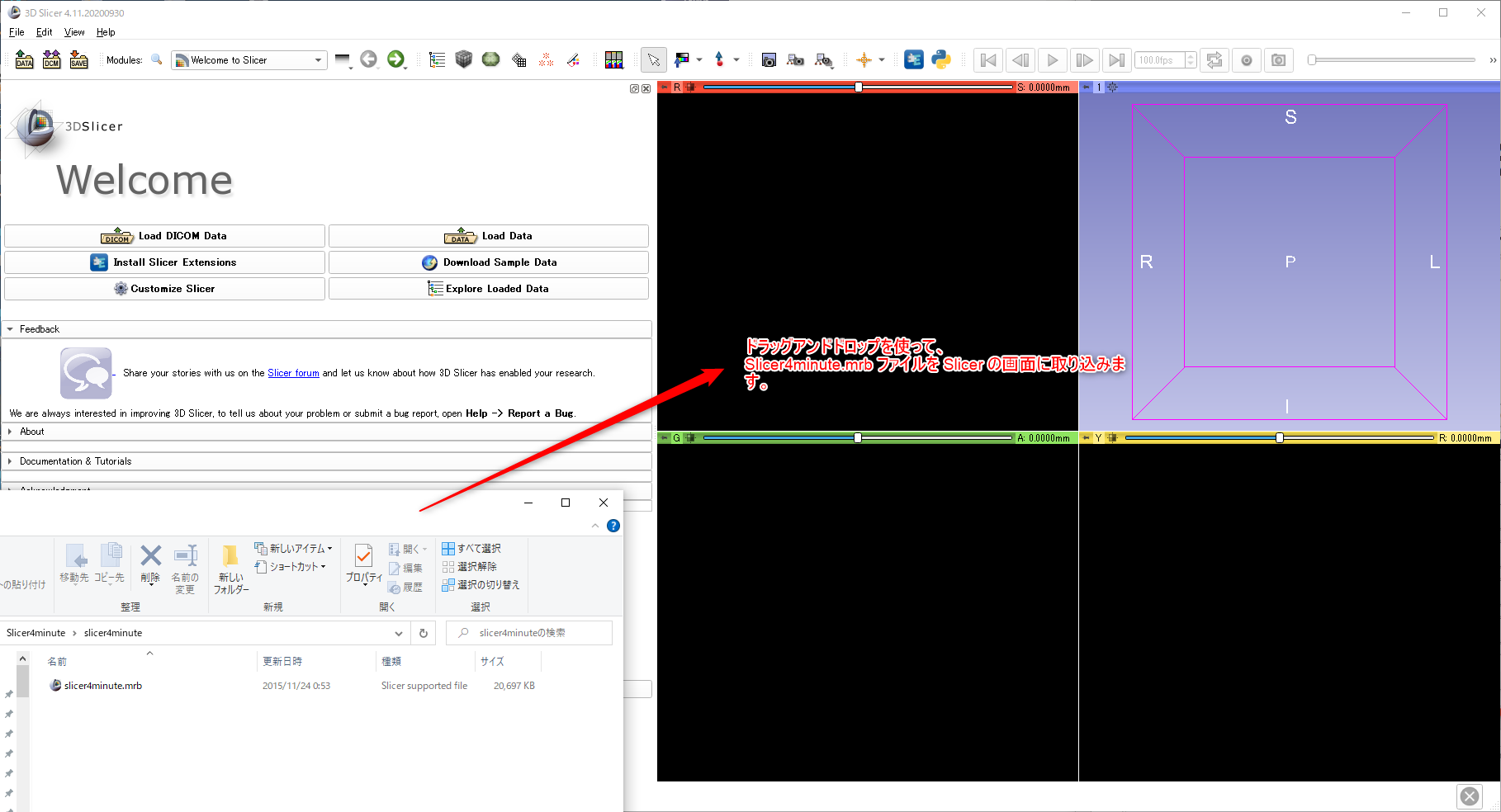Click the DCM DICOM toolbar icon
The width and height of the screenshot is (1501, 812).
coord(52,59)
